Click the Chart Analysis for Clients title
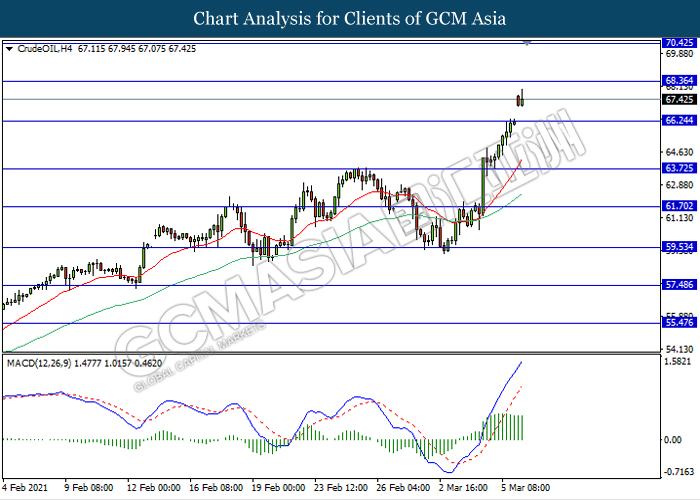Screen dimensions: 700x500 tap(350, 19)
